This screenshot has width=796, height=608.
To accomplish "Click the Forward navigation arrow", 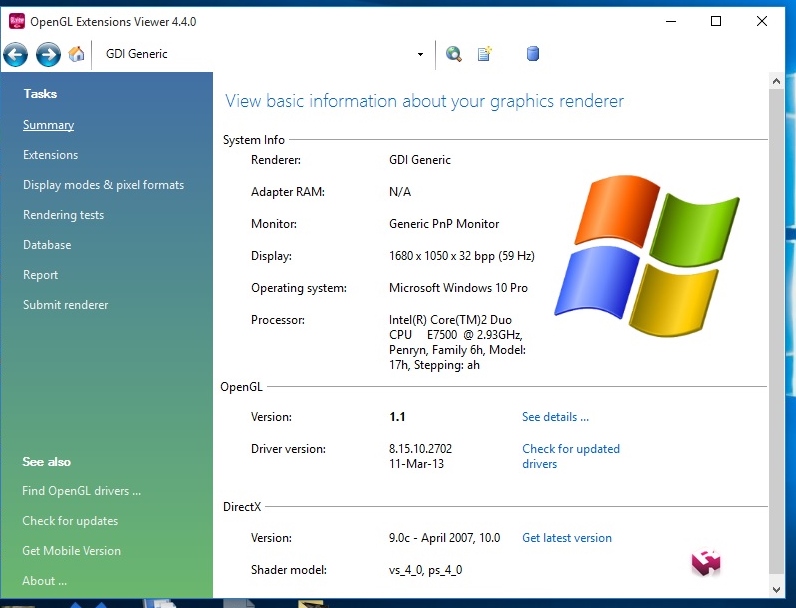I will [x=48, y=54].
